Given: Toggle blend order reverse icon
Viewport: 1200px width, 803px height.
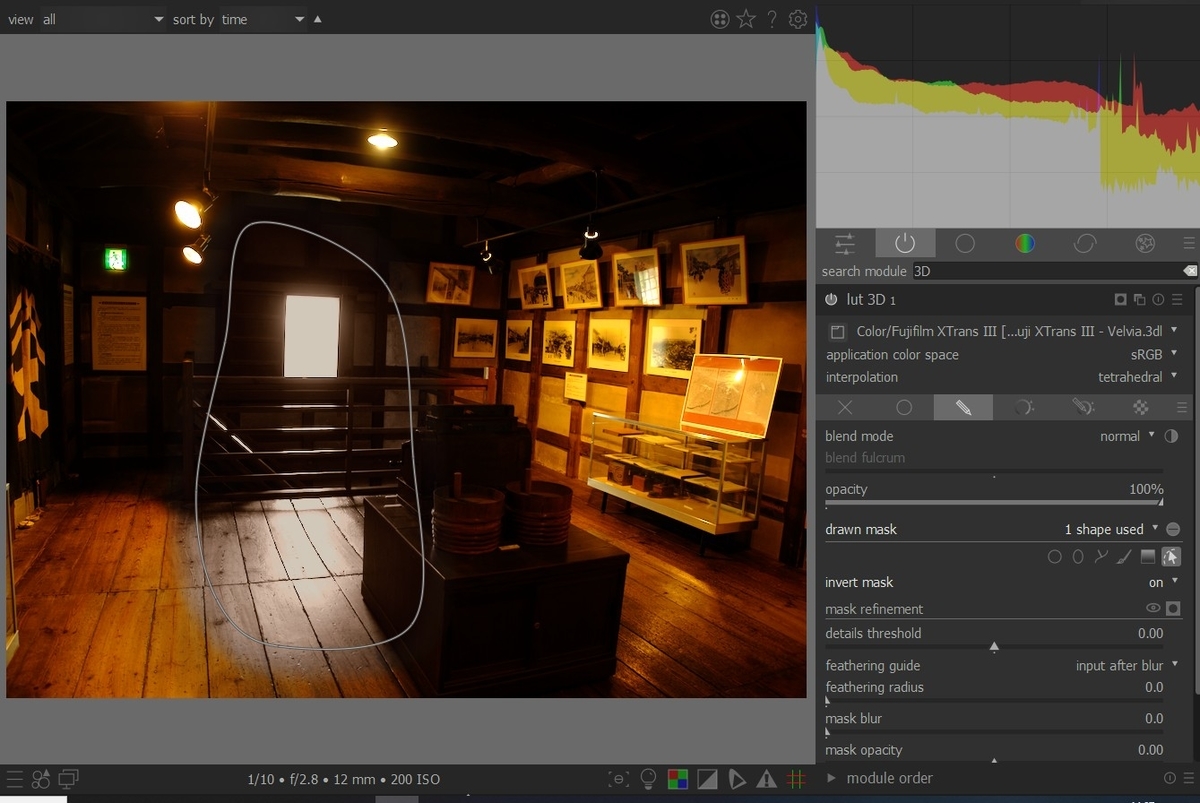Looking at the screenshot, I should tap(1171, 436).
